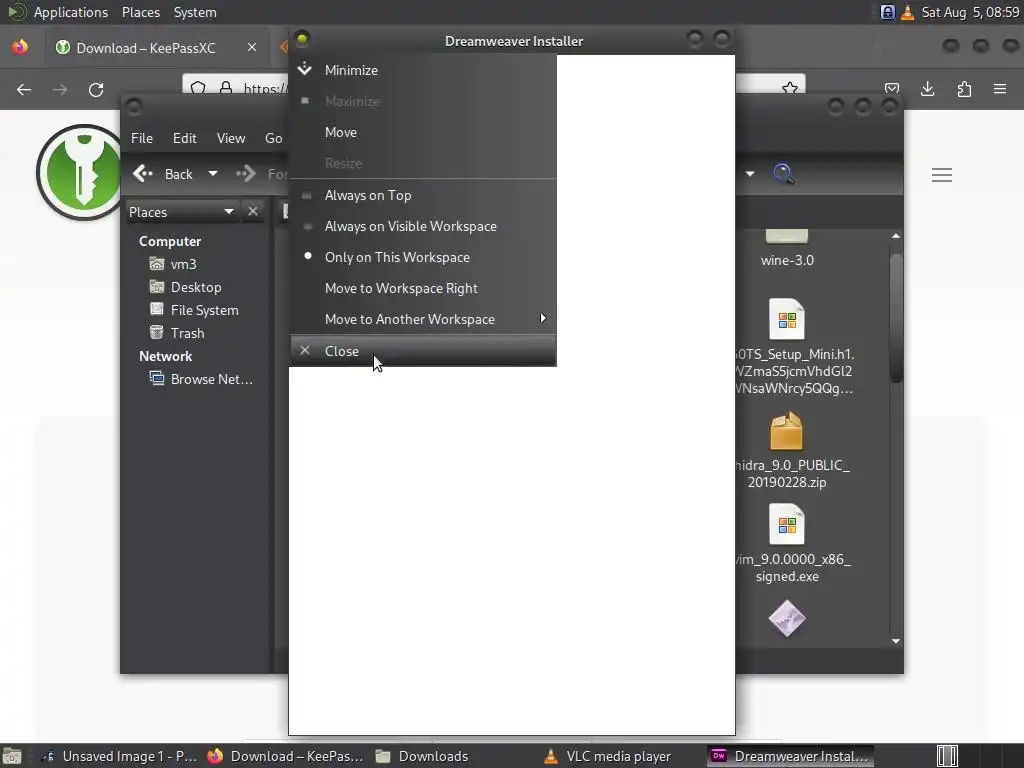
Task: Open the Firefox extensions icon
Action: pos(964,89)
